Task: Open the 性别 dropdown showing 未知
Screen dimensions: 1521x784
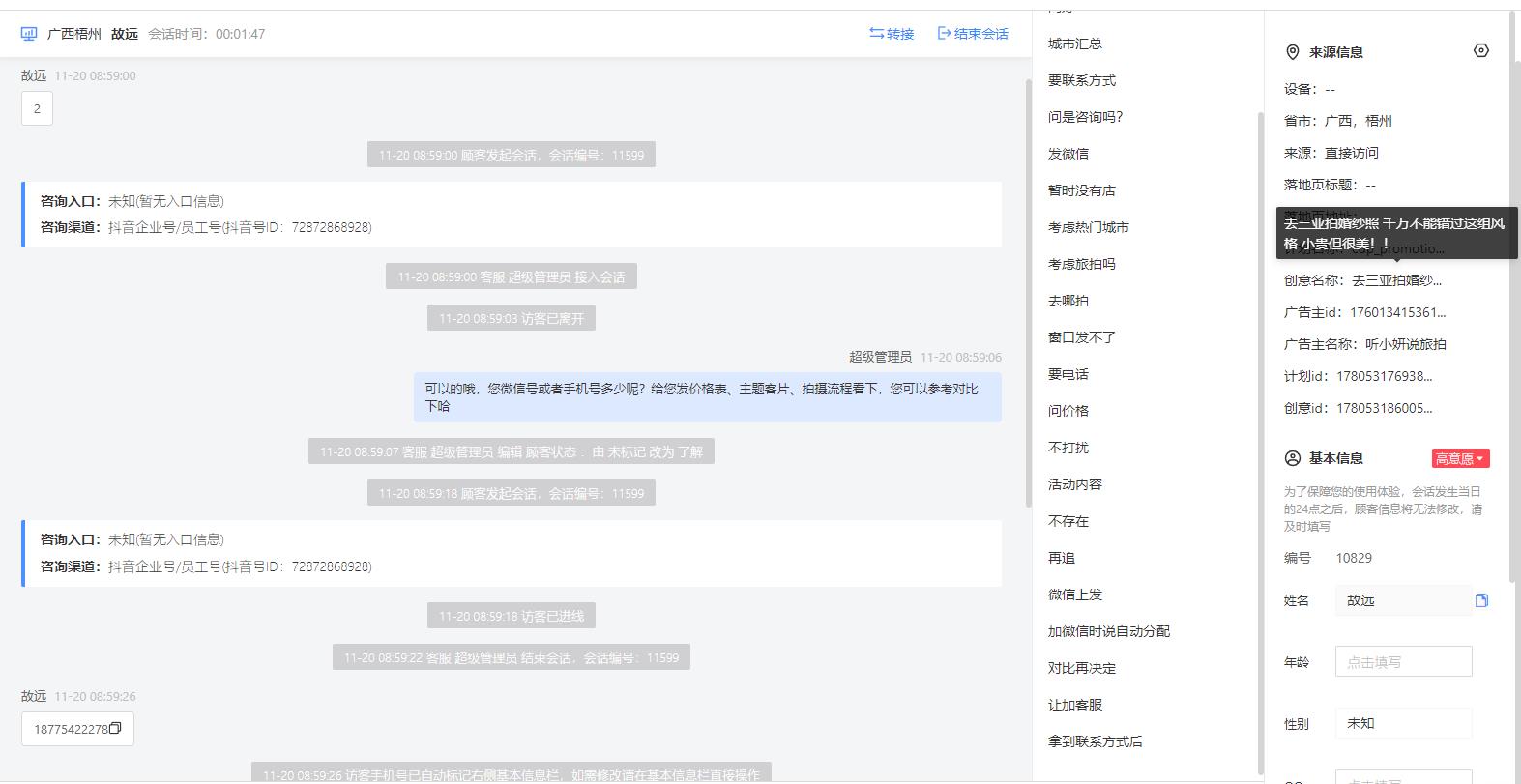Action: pos(1403,723)
